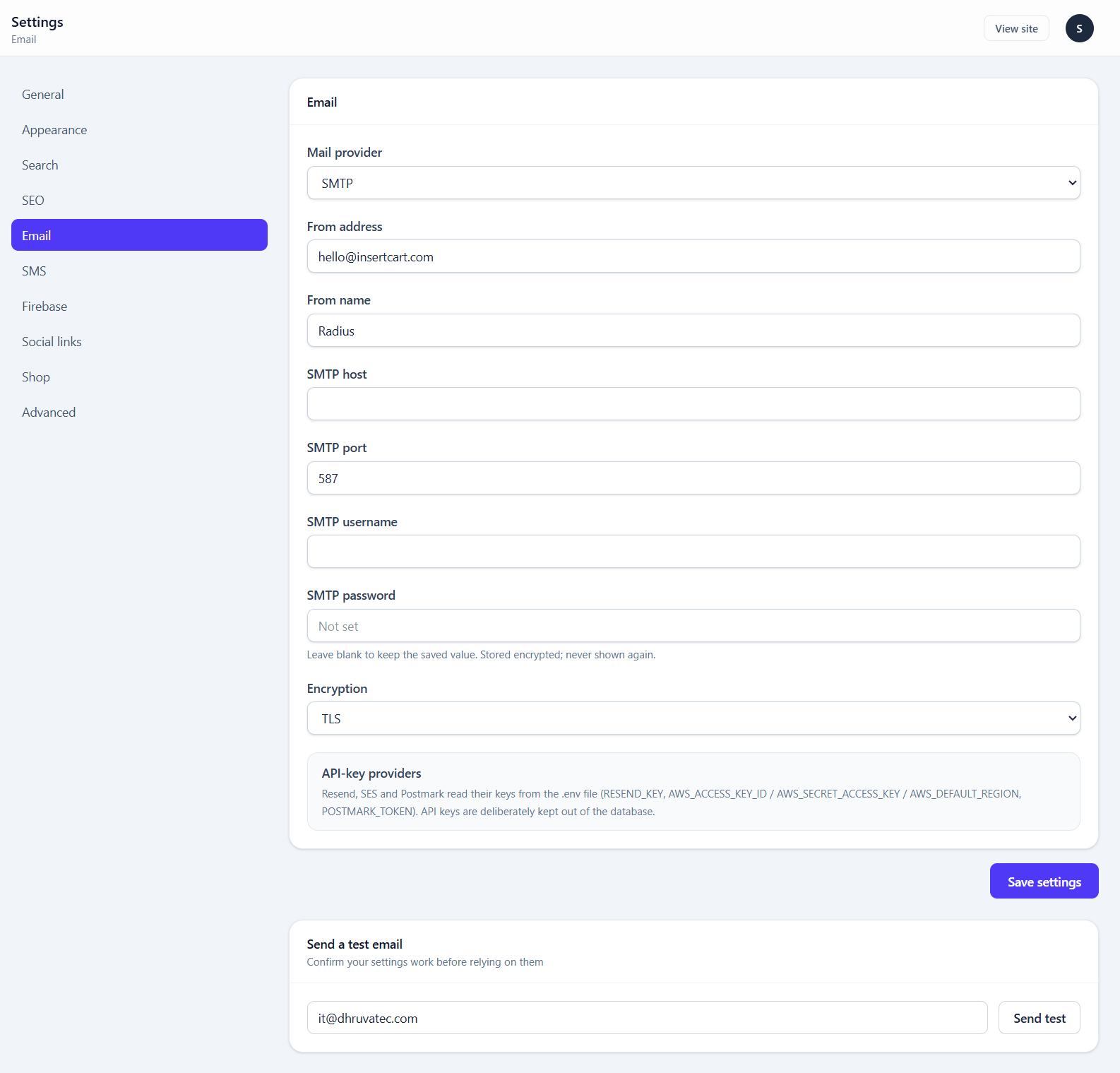Go to Appearance settings
This screenshot has width=1120, height=1073.
[x=139, y=129]
